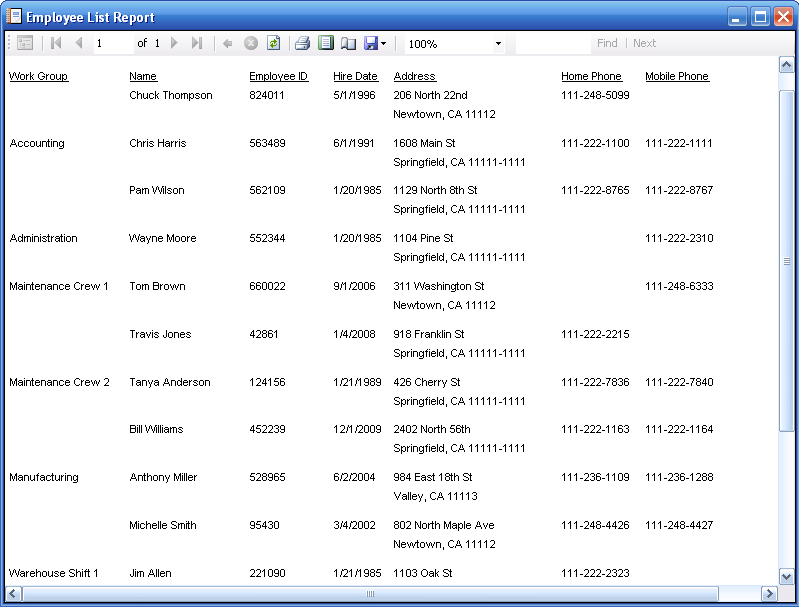Stop report rendering
This screenshot has height=607, width=799.
tap(250, 43)
